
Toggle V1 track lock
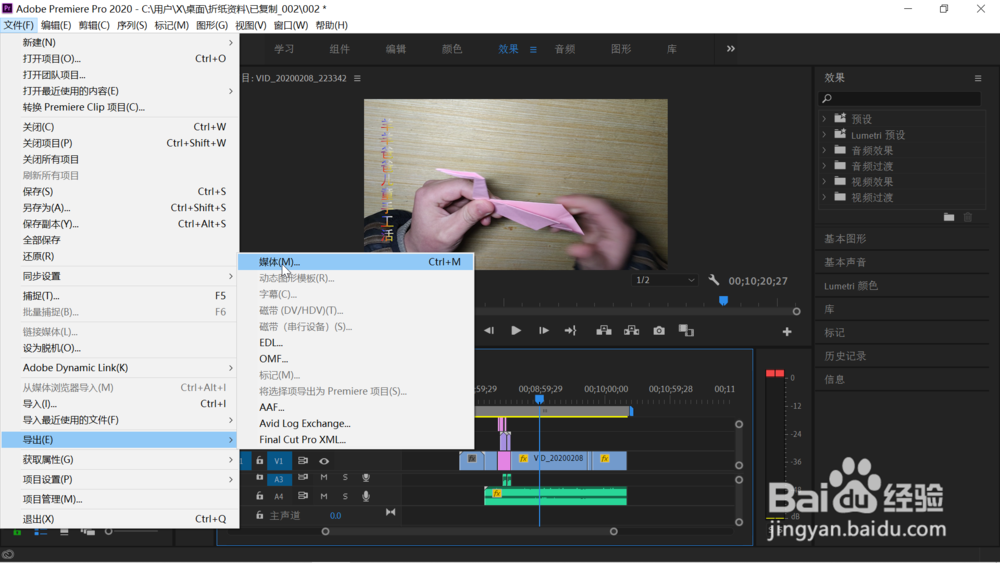point(260,460)
